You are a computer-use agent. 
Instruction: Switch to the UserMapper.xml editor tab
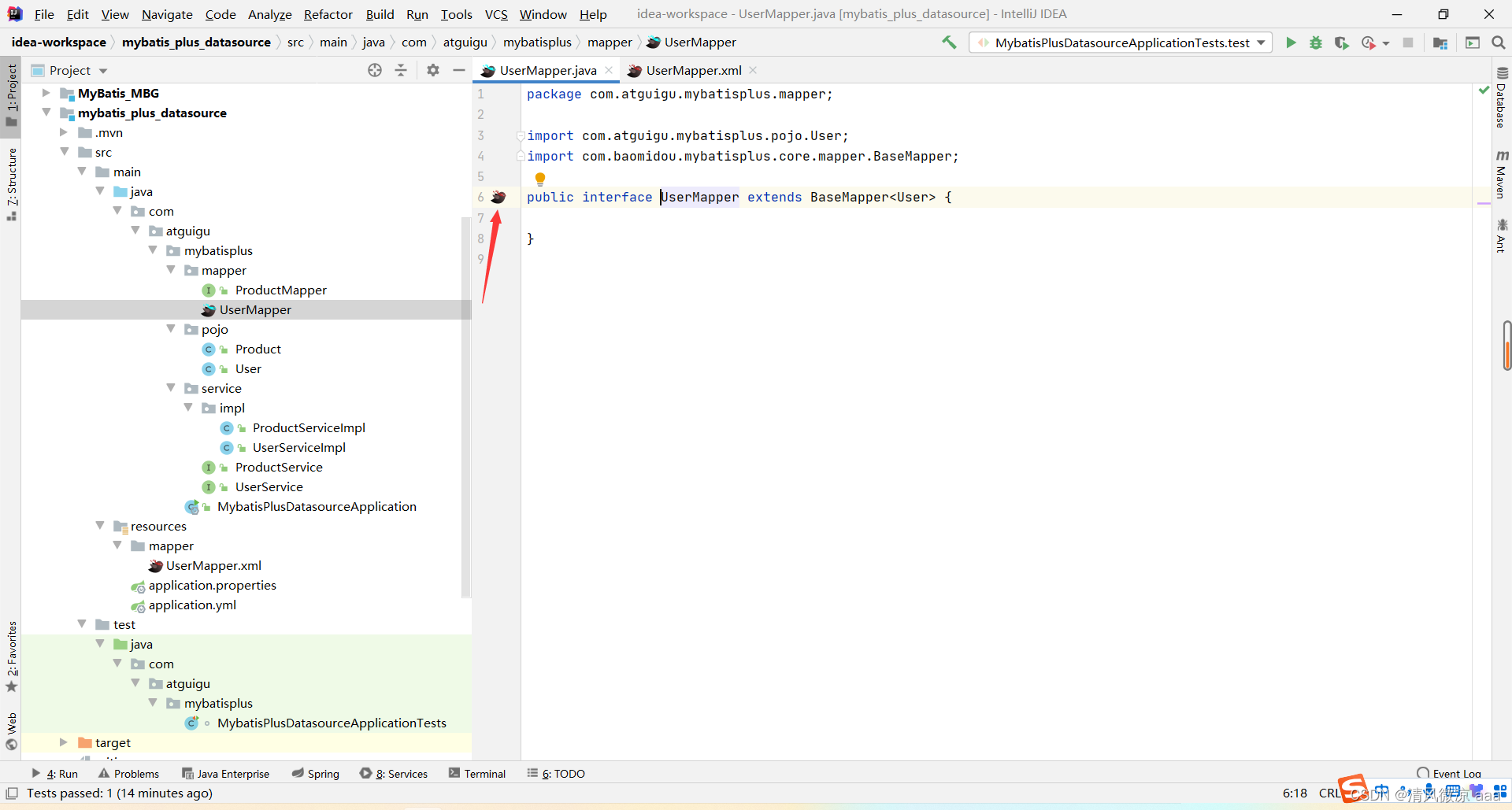point(693,70)
